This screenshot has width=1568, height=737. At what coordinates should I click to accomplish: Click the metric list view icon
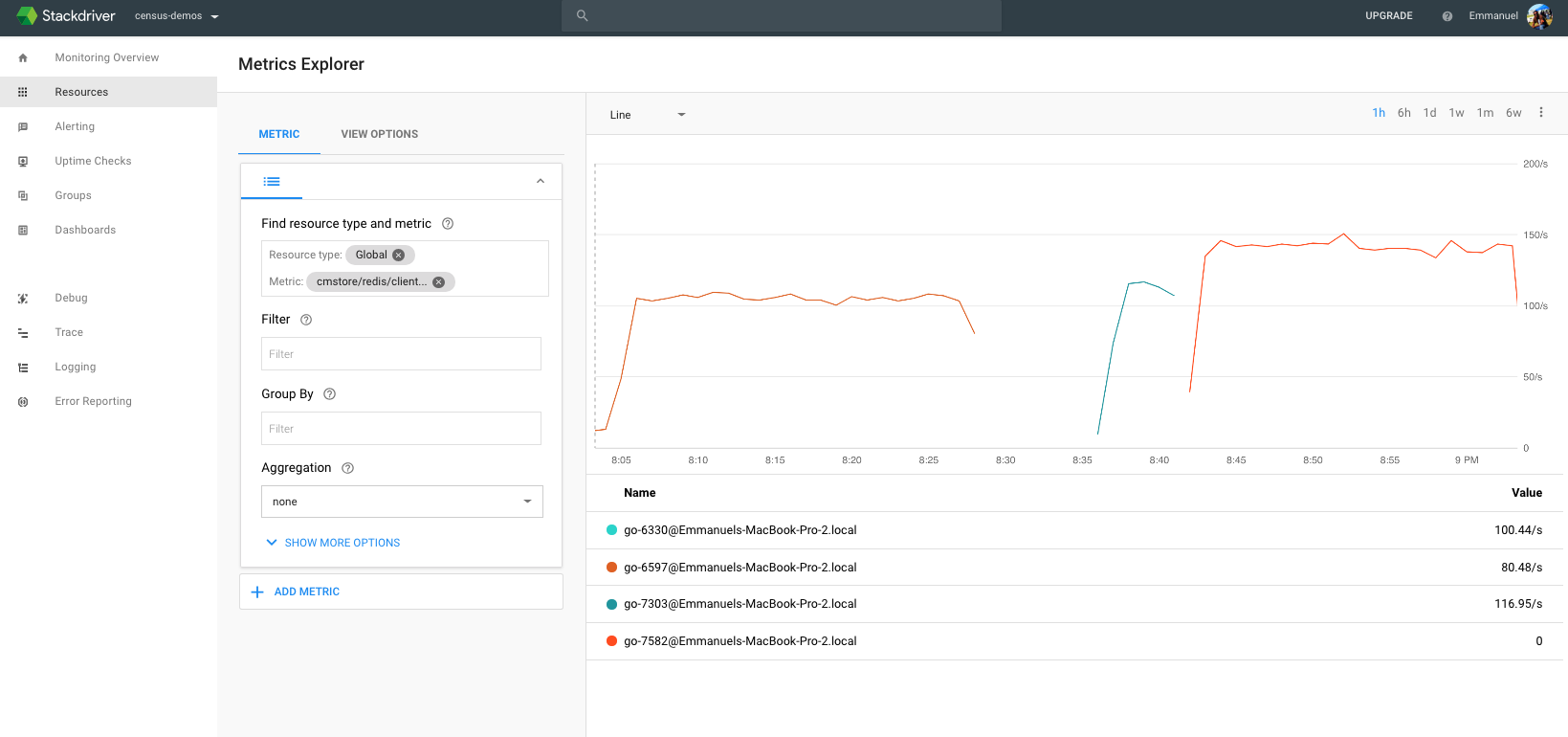pyautogui.click(x=272, y=181)
